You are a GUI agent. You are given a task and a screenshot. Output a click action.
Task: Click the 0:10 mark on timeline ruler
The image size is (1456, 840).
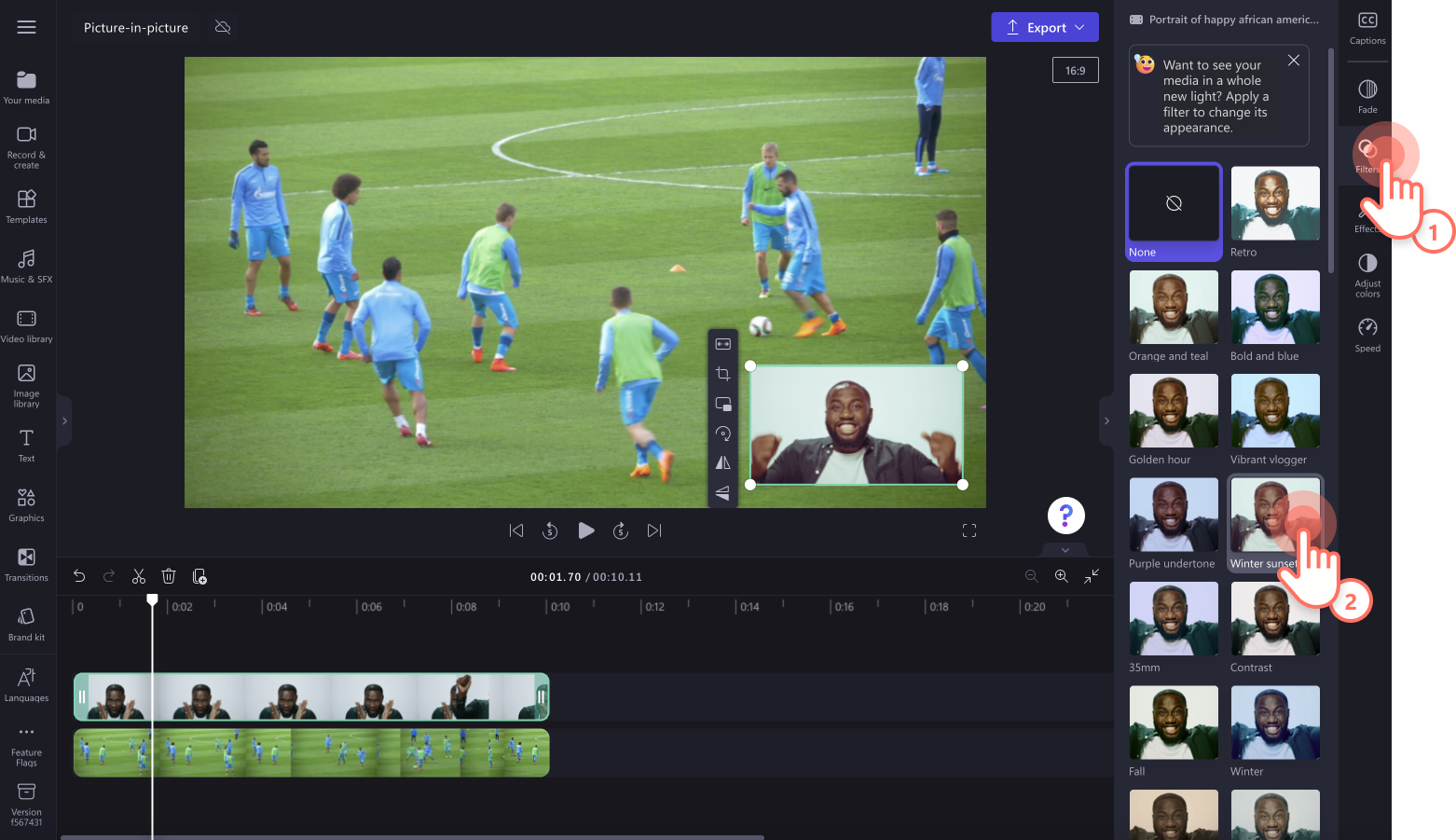[559, 607]
